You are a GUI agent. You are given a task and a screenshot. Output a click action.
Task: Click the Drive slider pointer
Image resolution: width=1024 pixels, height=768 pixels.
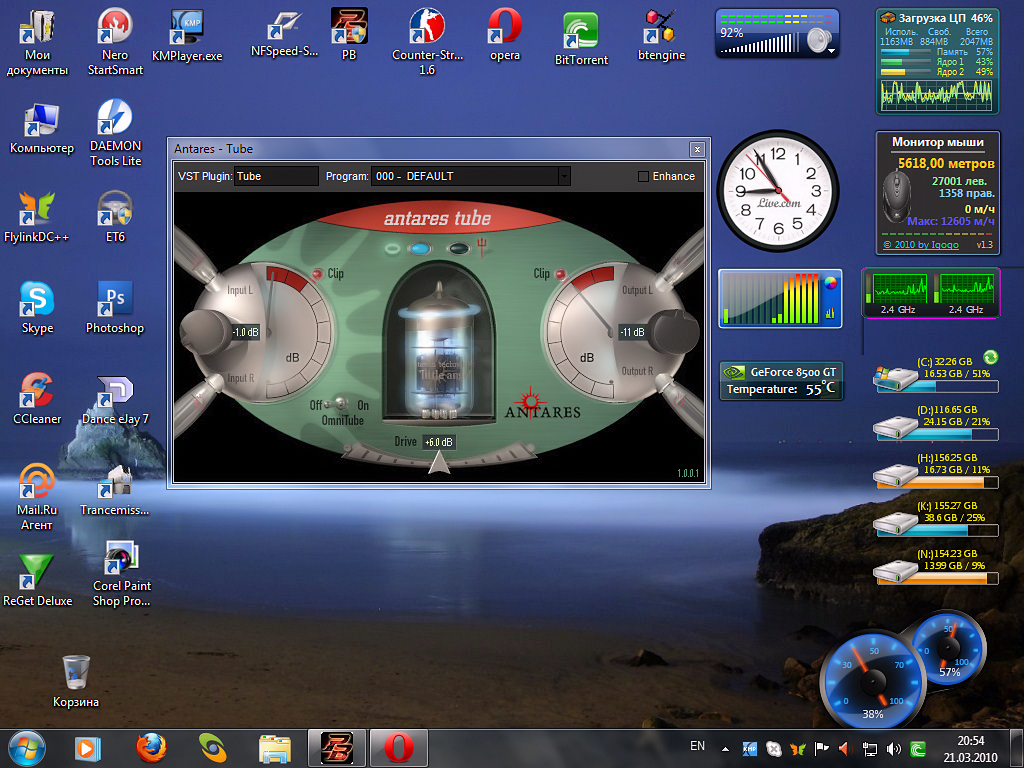(438, 462)
